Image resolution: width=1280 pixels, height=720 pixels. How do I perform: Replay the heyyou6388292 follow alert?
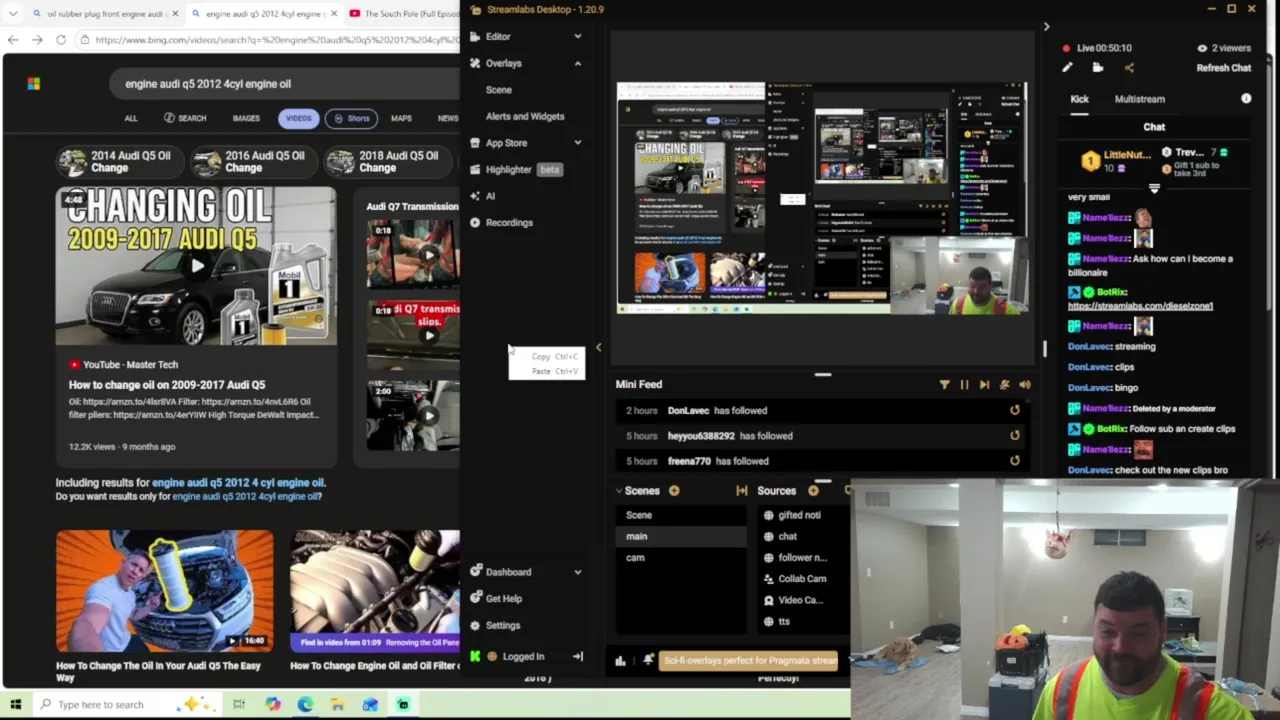pos(1015,436)
